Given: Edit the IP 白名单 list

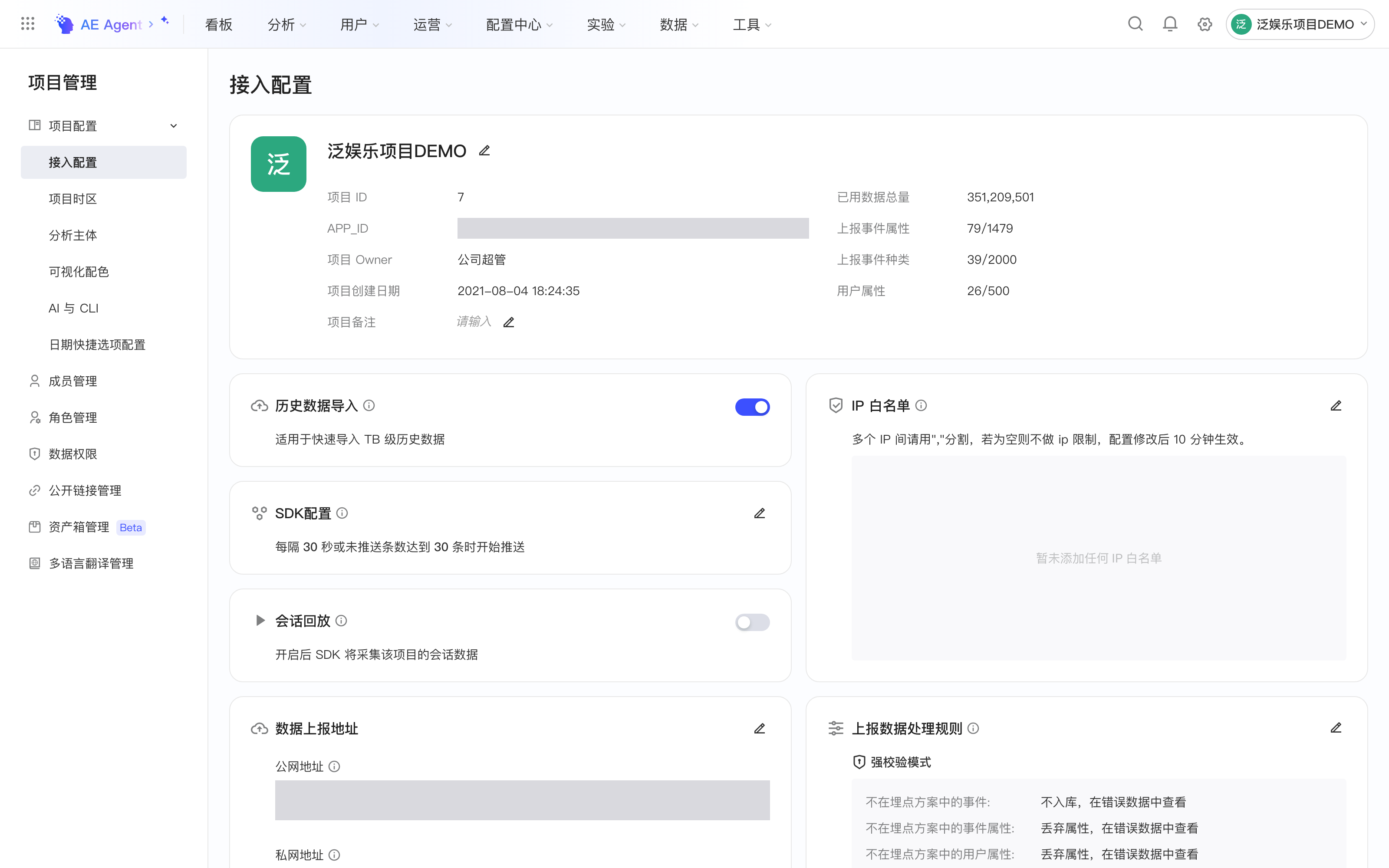Looking at the screenshot, I should [x=1336, y=406].
